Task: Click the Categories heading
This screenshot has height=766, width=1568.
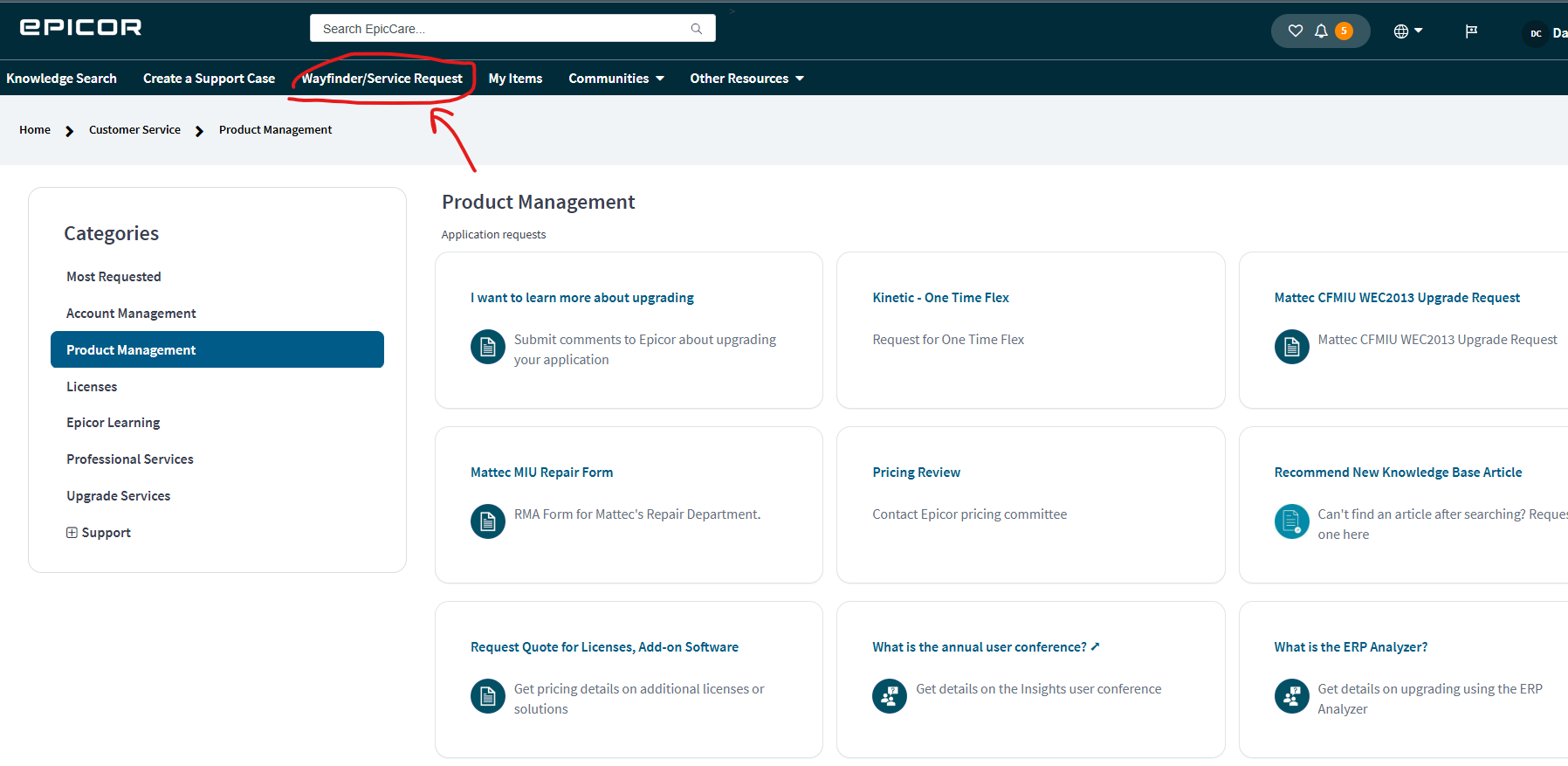Action: coord(111,233)
